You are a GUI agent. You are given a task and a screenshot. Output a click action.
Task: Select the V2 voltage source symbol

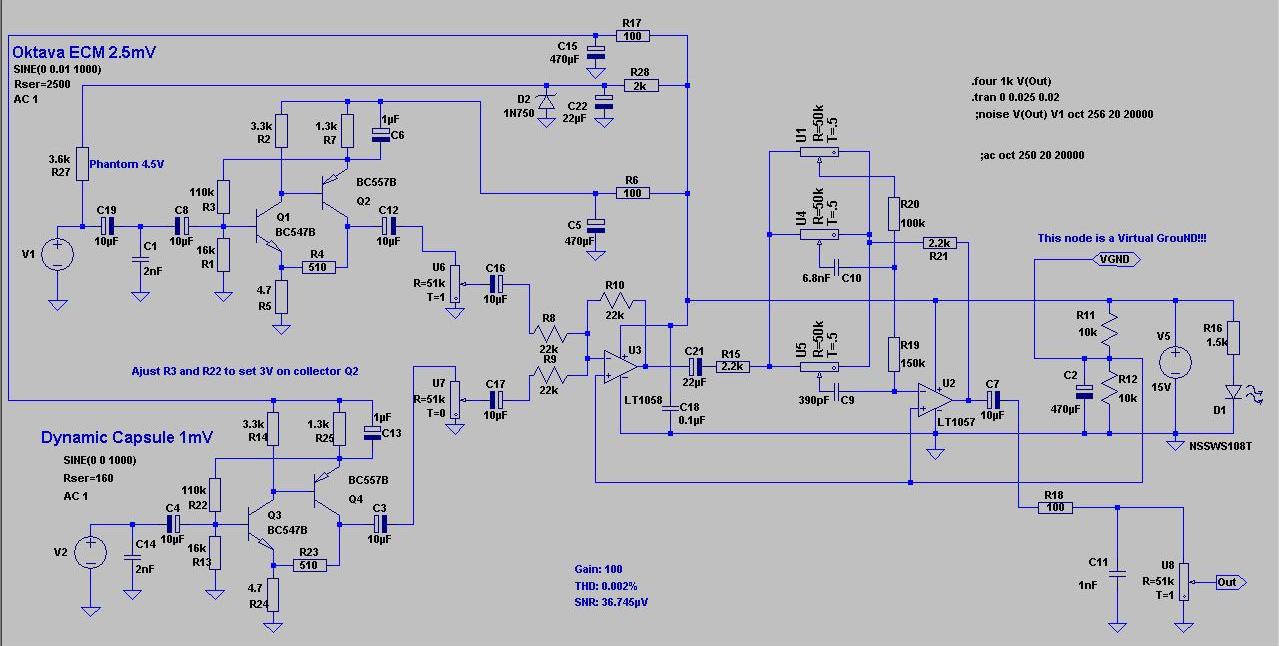coord(90,553)
